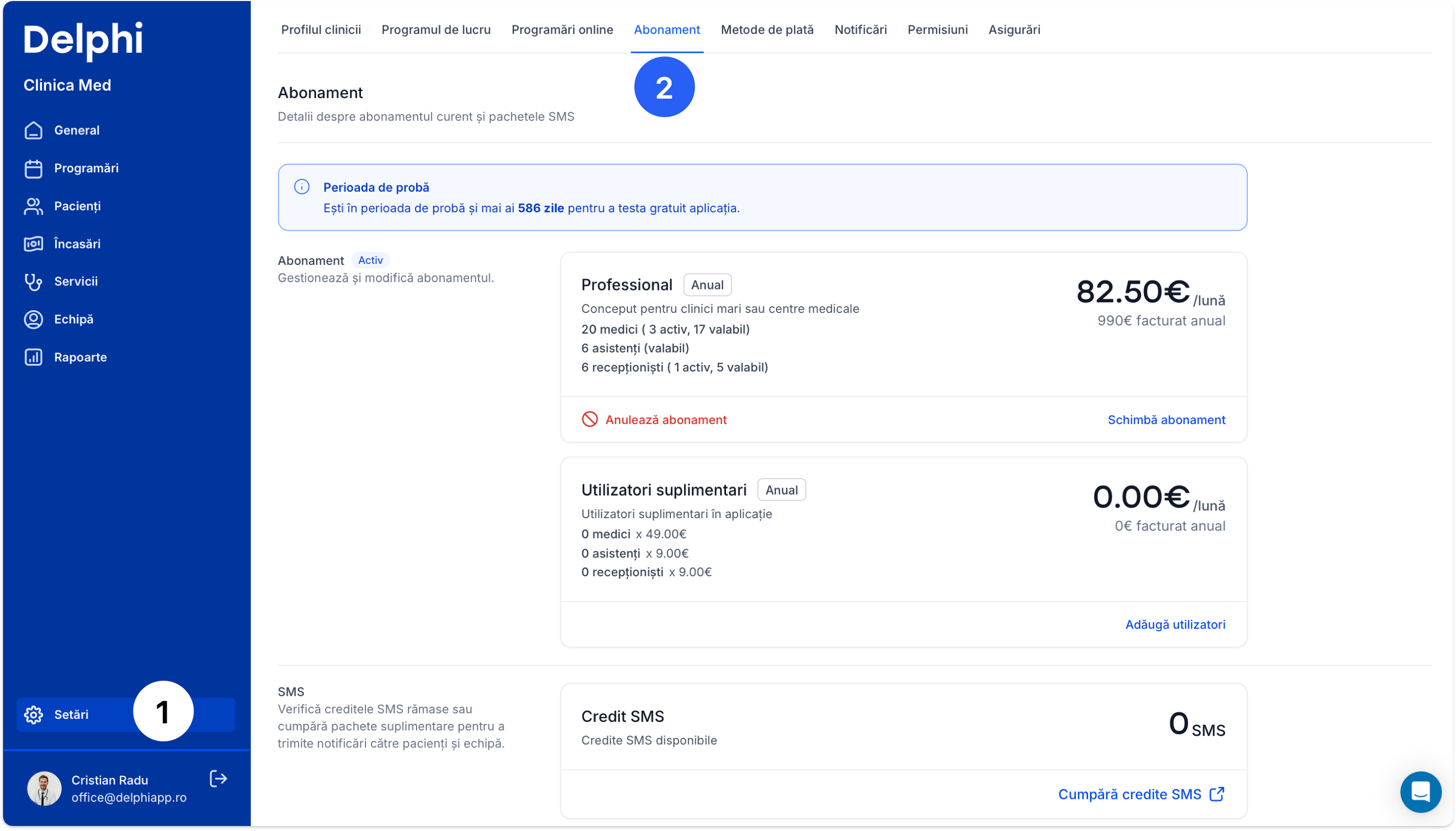Open Rapoarte via the chart icon

pos(34,357)
